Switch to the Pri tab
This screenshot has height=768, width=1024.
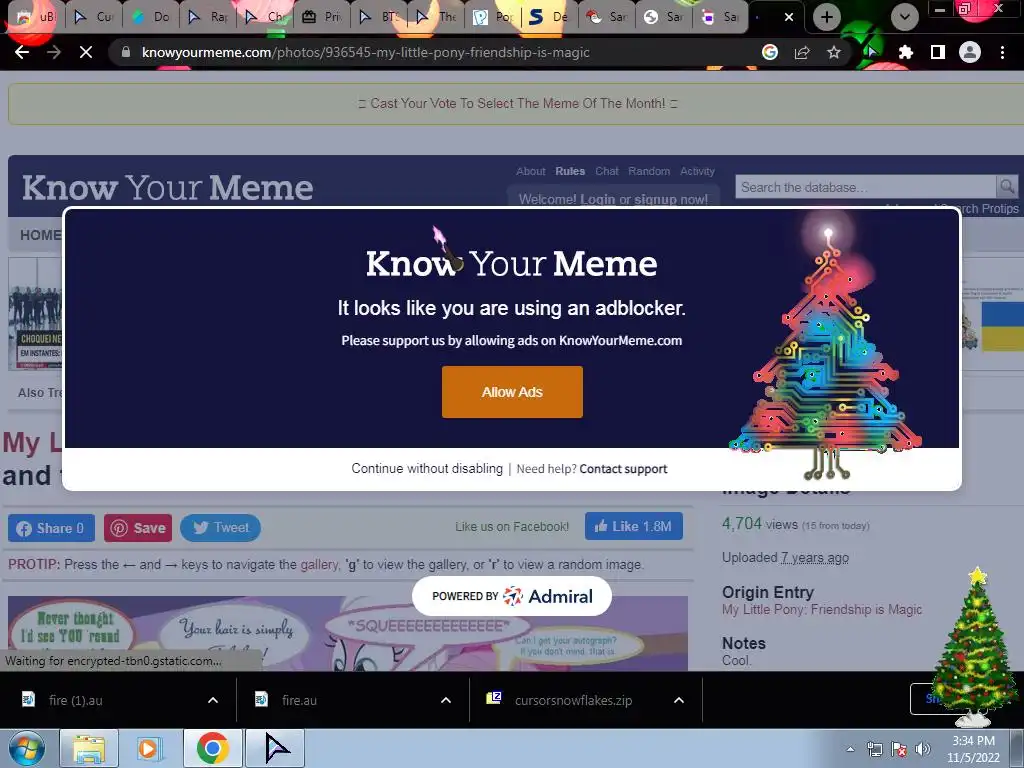pyautogui.click(x=321, y=17)
